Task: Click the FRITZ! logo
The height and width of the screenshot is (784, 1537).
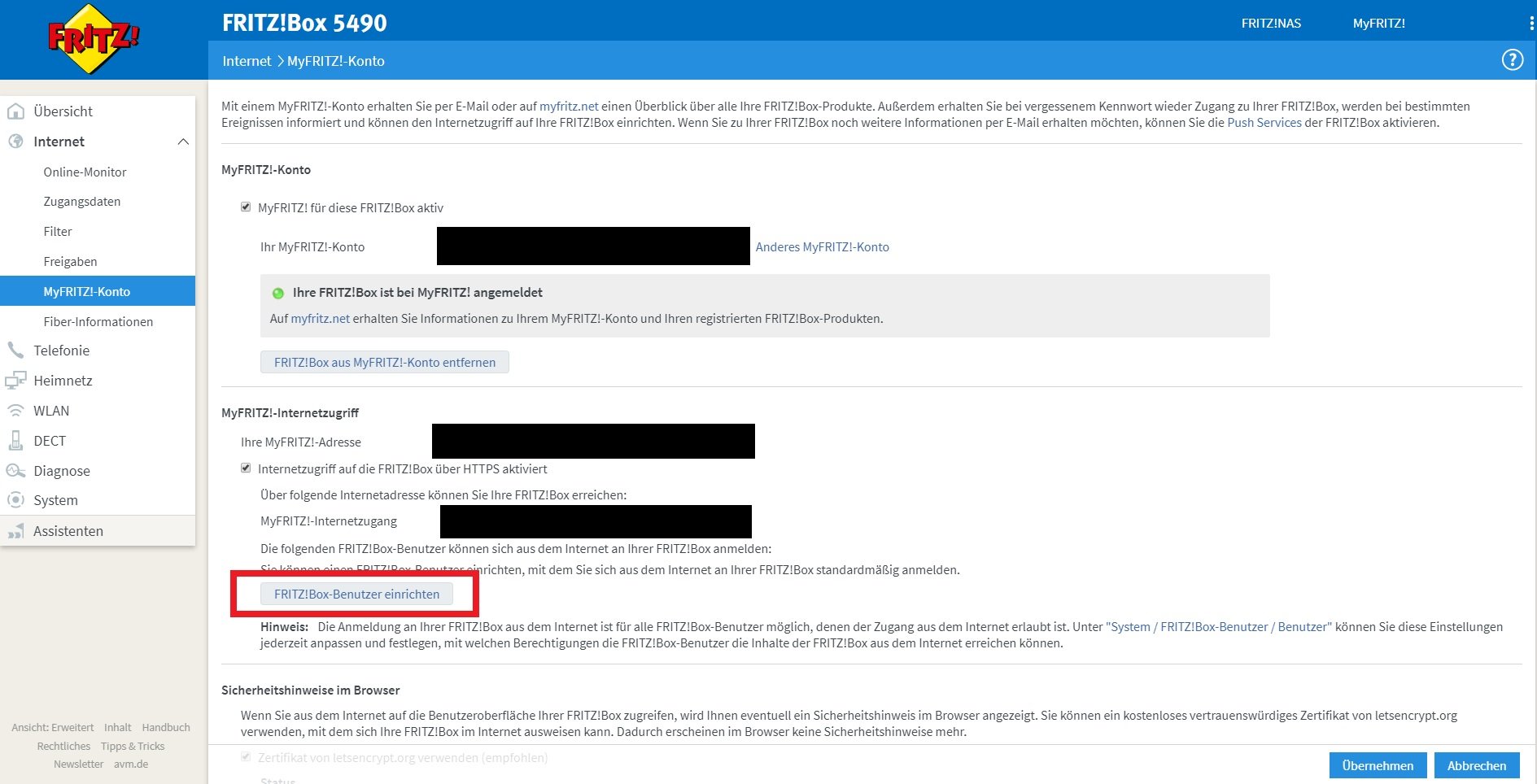Action: pyautogui.click(x=94, y=39)
